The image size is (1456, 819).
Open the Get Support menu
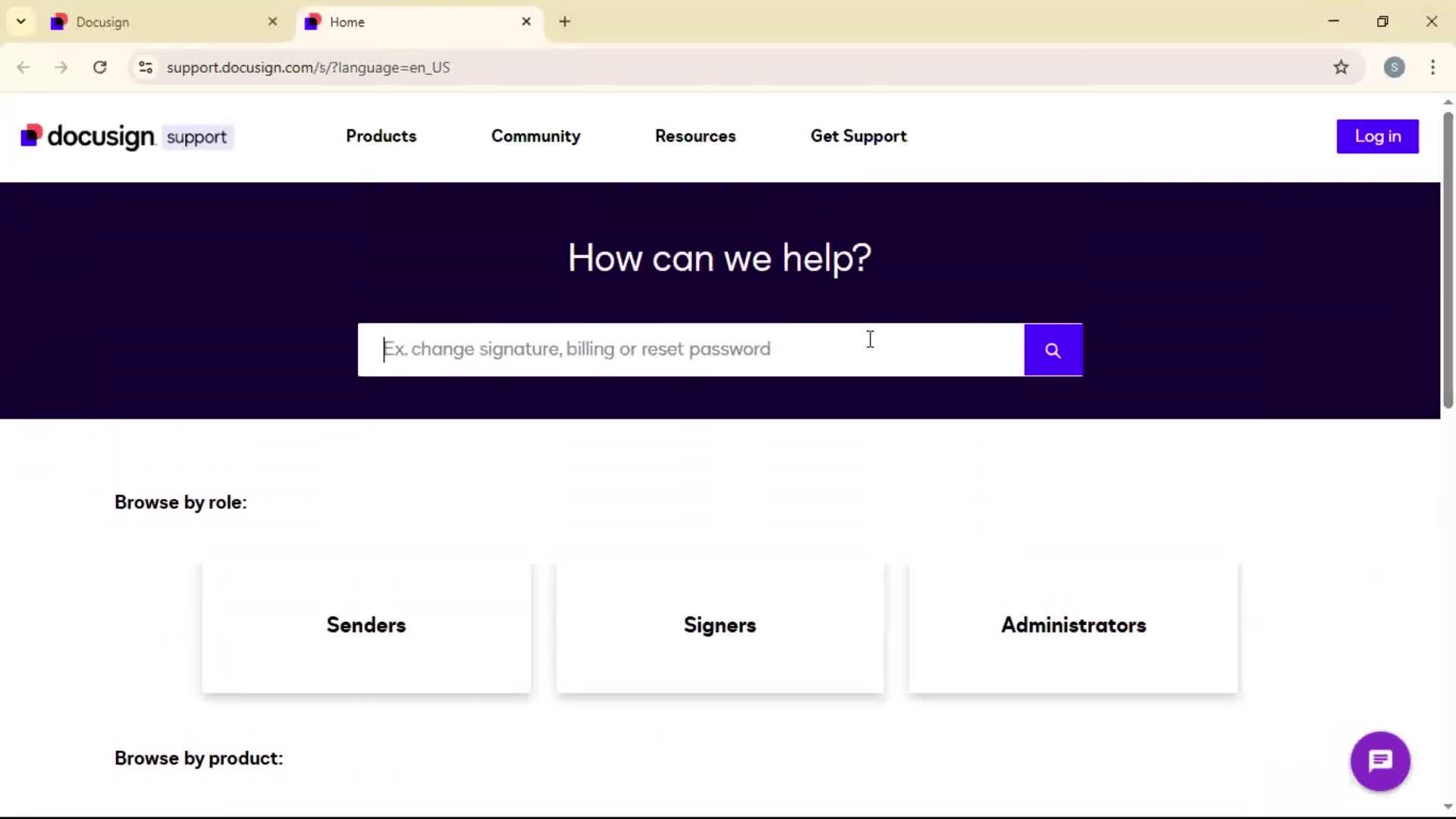pyautogui.click(x=858, y=136)
